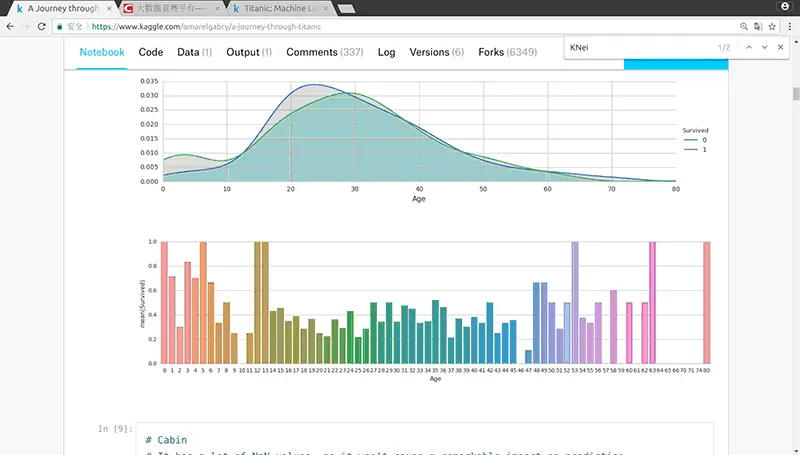The image size is (800, 455).
Task: Open the Chrome three-dot menu
Action: tap(790, 27)
